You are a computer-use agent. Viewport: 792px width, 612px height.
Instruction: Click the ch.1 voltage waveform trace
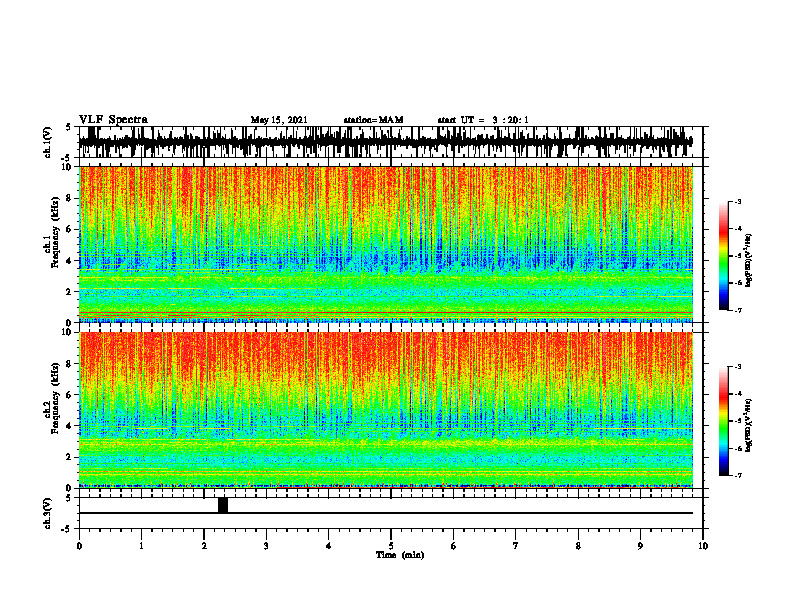386,142
